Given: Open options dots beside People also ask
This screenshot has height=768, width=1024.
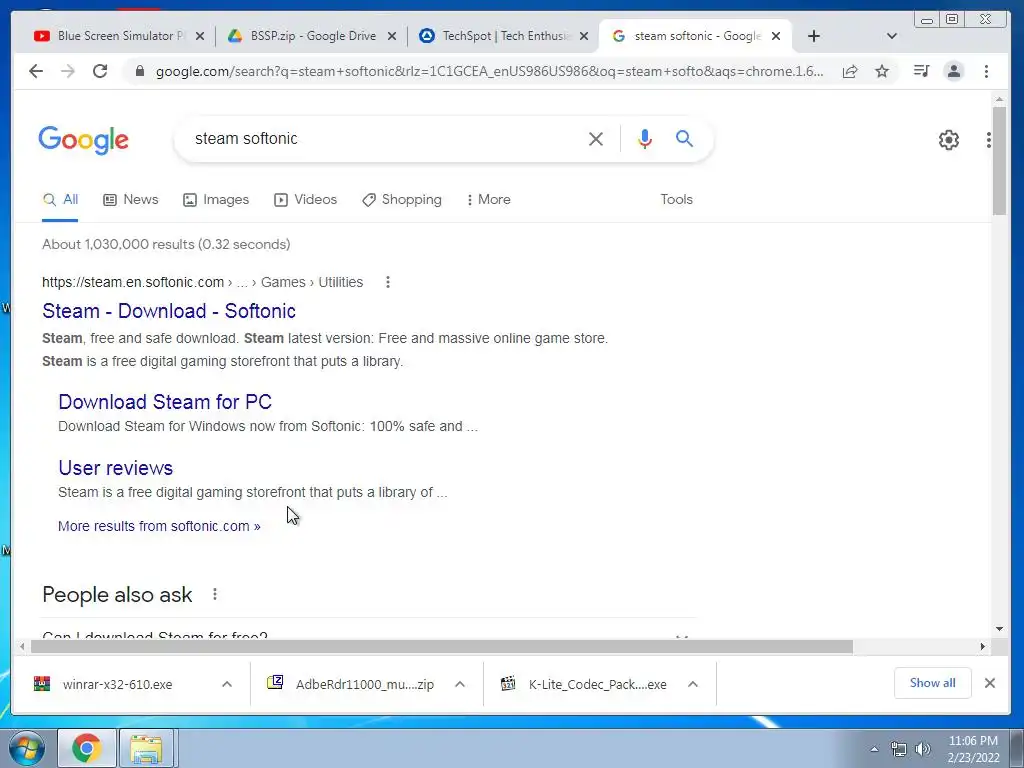Looking at the screenshot, I should coord(215,594).
